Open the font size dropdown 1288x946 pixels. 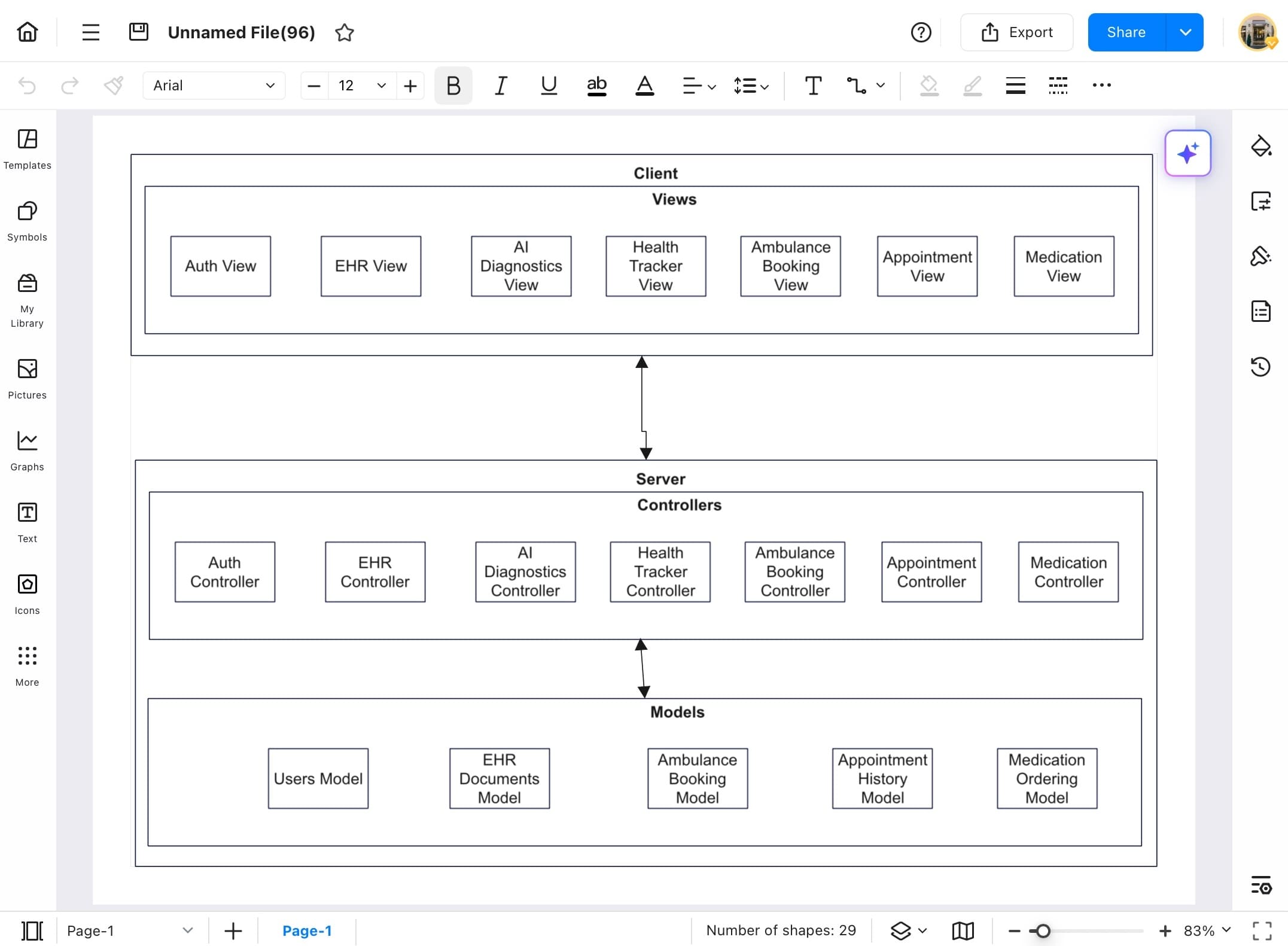click(381, 86)
